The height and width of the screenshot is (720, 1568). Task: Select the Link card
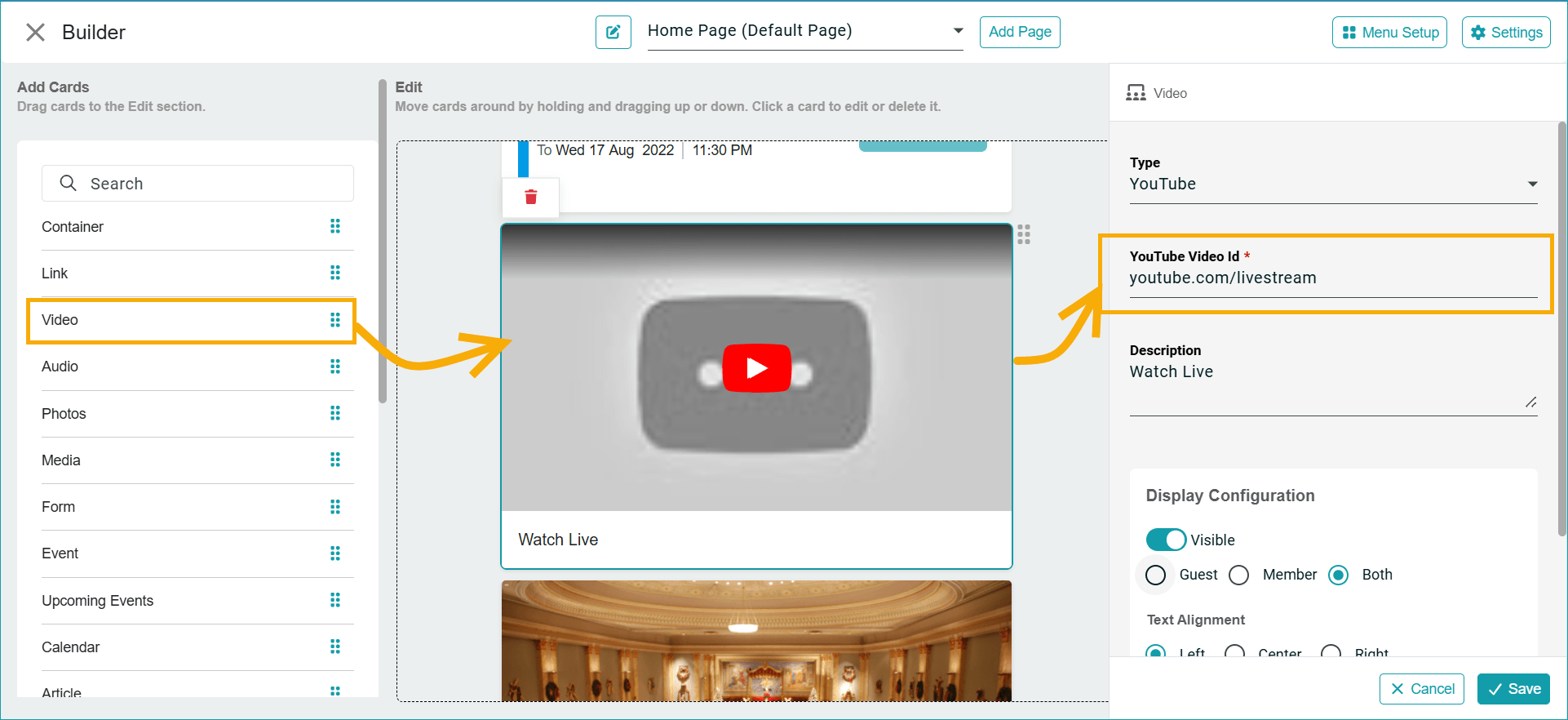click(x=197, y=273)
